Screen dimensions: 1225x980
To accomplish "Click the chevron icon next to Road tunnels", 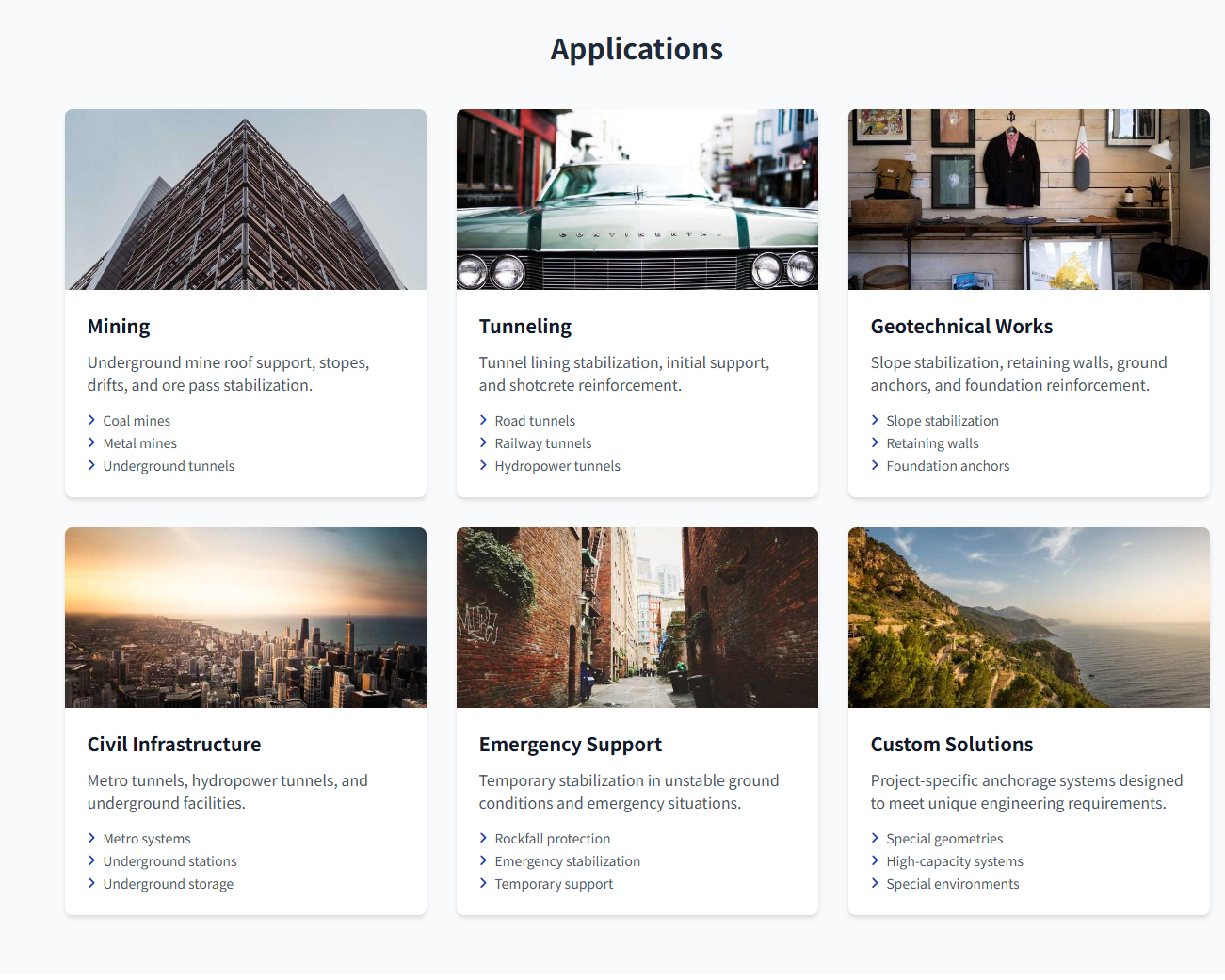I will [x=483, y=420].
